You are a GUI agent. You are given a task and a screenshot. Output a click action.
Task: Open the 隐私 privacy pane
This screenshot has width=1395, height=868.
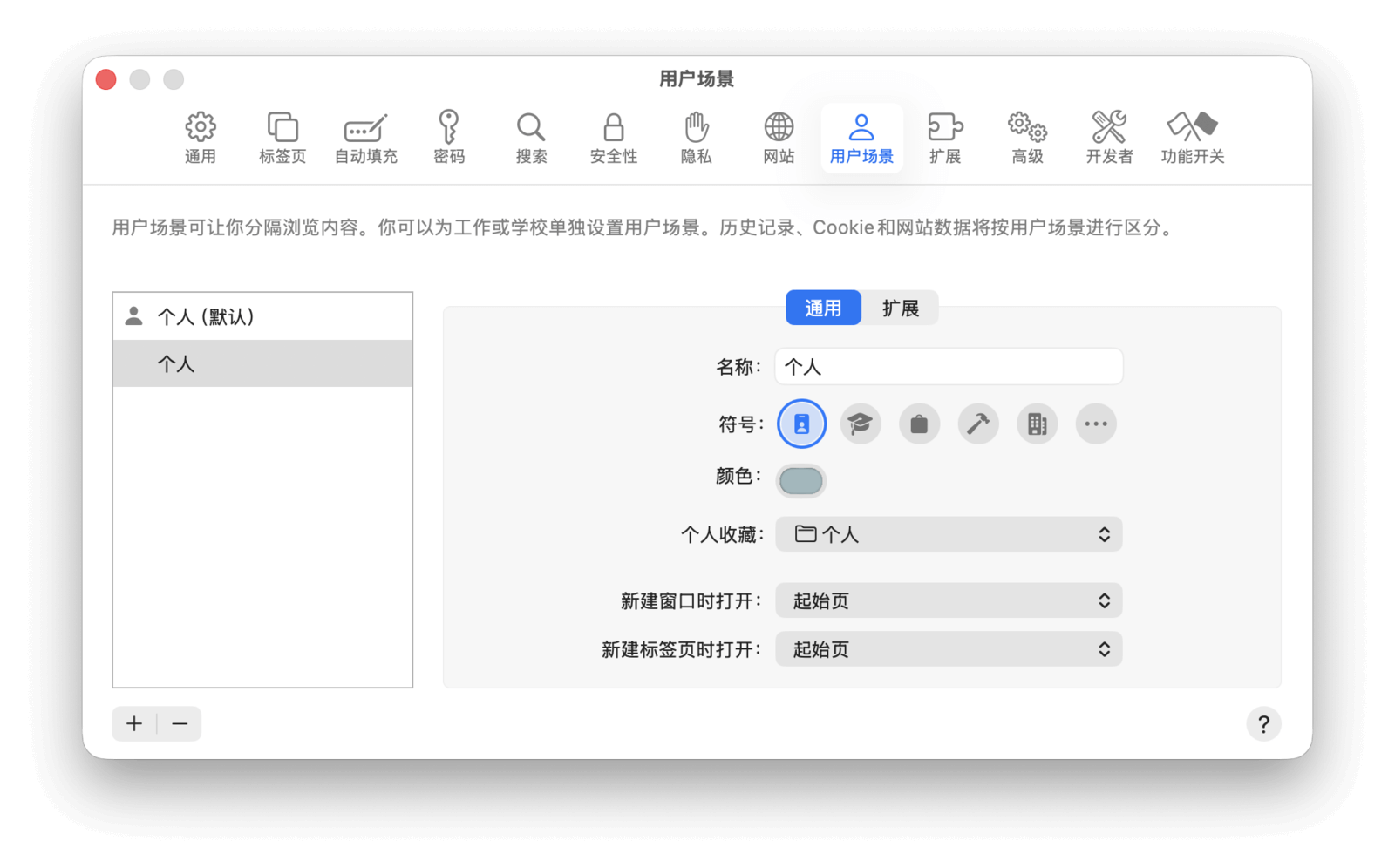click(x=696, y=138)
